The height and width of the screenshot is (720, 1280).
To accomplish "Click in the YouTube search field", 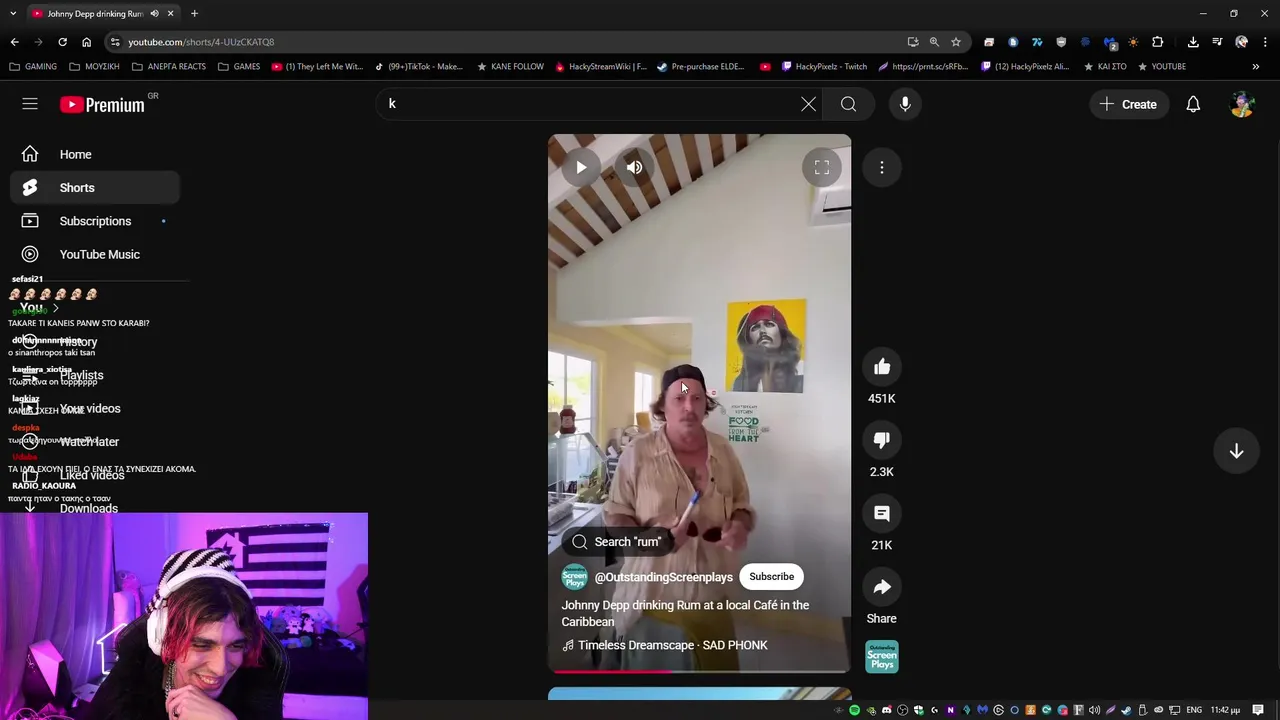I will point(590,104).
